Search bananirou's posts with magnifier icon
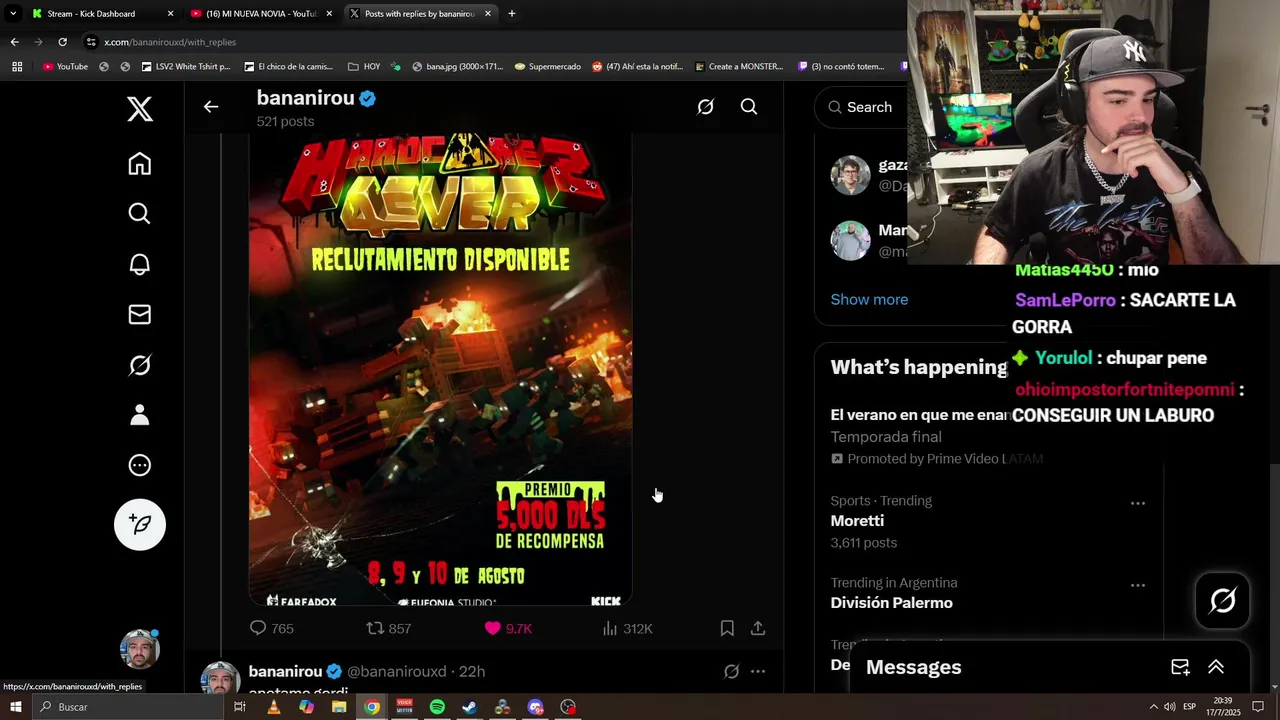 click(x=749, y=107)
